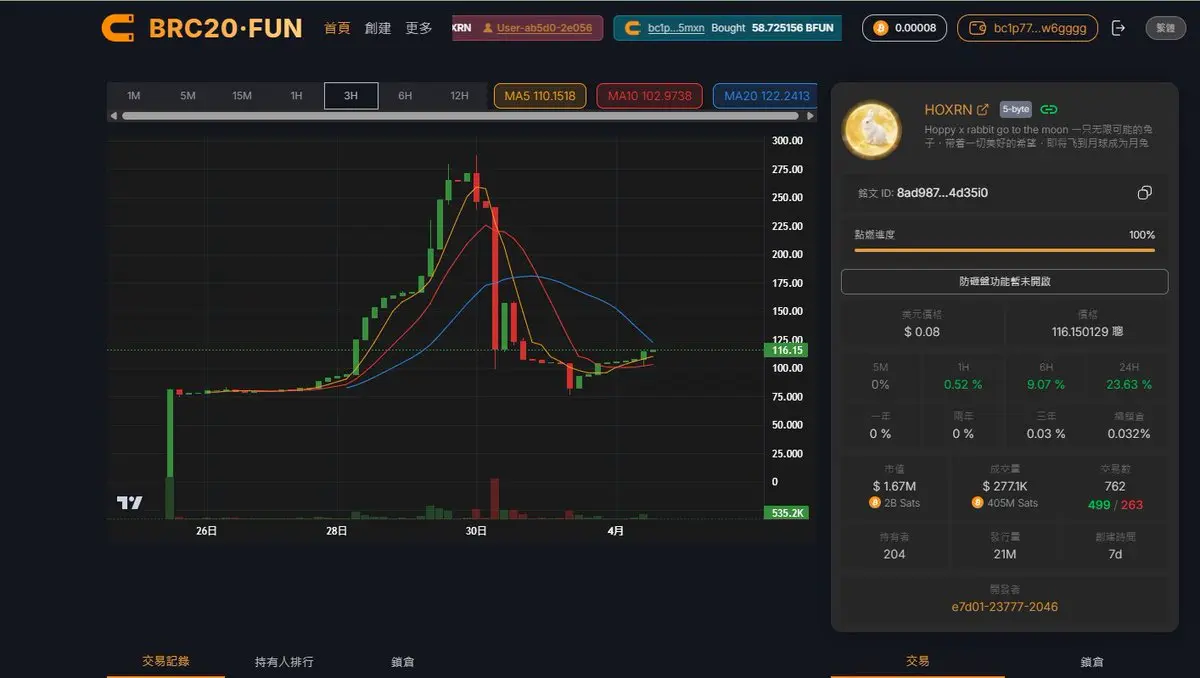Switch to the 交易記錄 tab
The image size is (1200, 678).
coord(166,661)
